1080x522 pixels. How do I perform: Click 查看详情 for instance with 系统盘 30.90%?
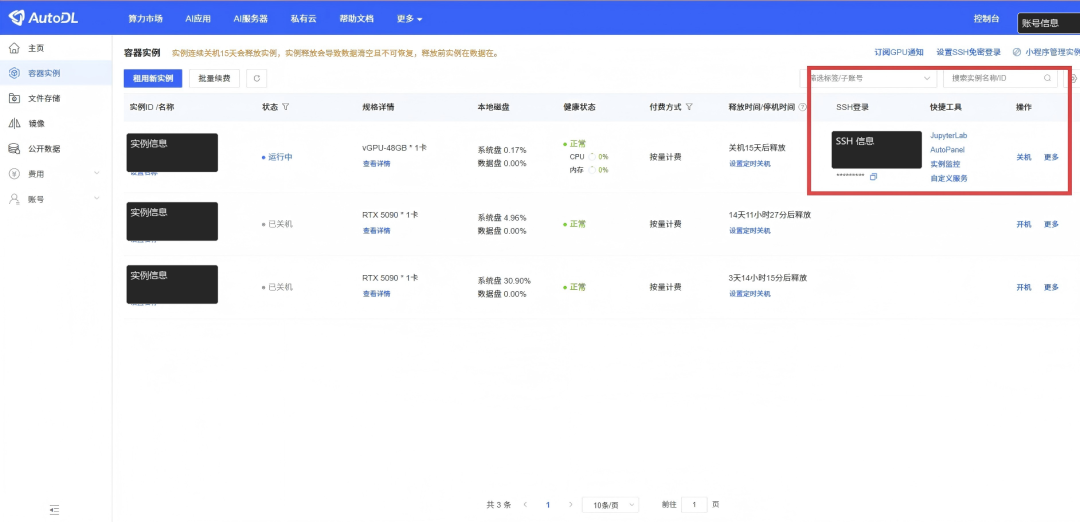pos(376,294)
